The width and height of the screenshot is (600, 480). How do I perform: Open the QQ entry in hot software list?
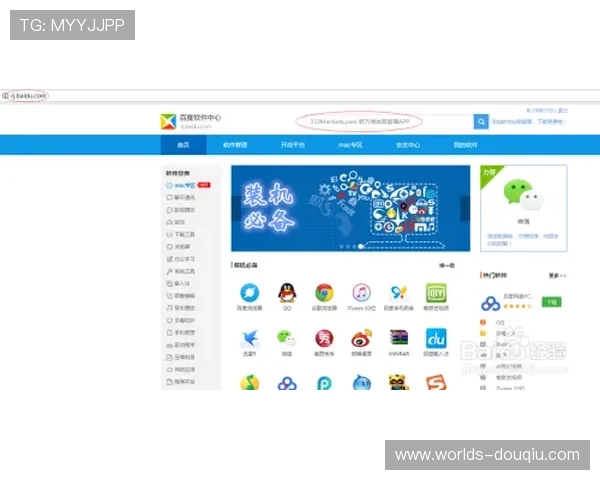[500, 323]
